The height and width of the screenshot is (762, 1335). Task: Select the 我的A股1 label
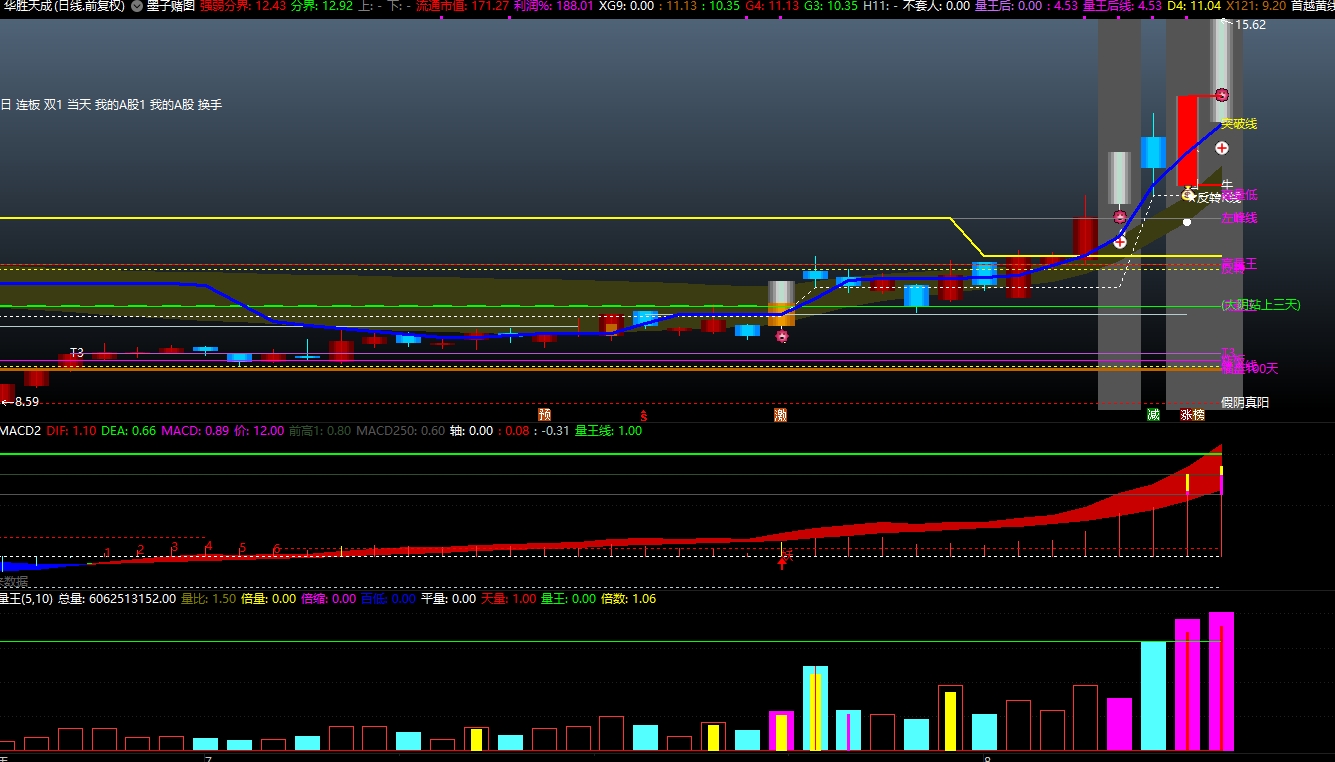point(120,105)
